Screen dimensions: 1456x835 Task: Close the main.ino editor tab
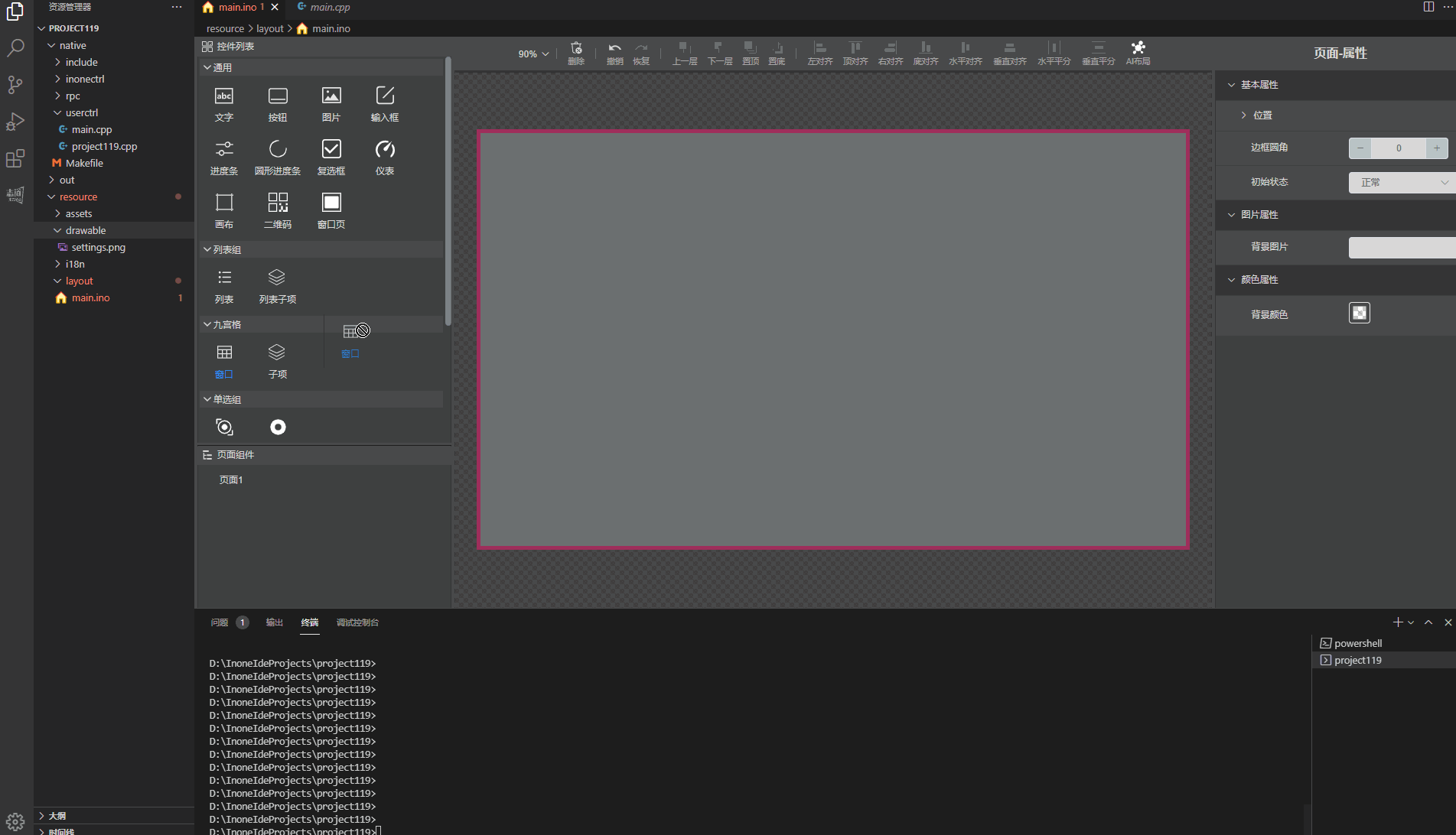coord(275,7)
